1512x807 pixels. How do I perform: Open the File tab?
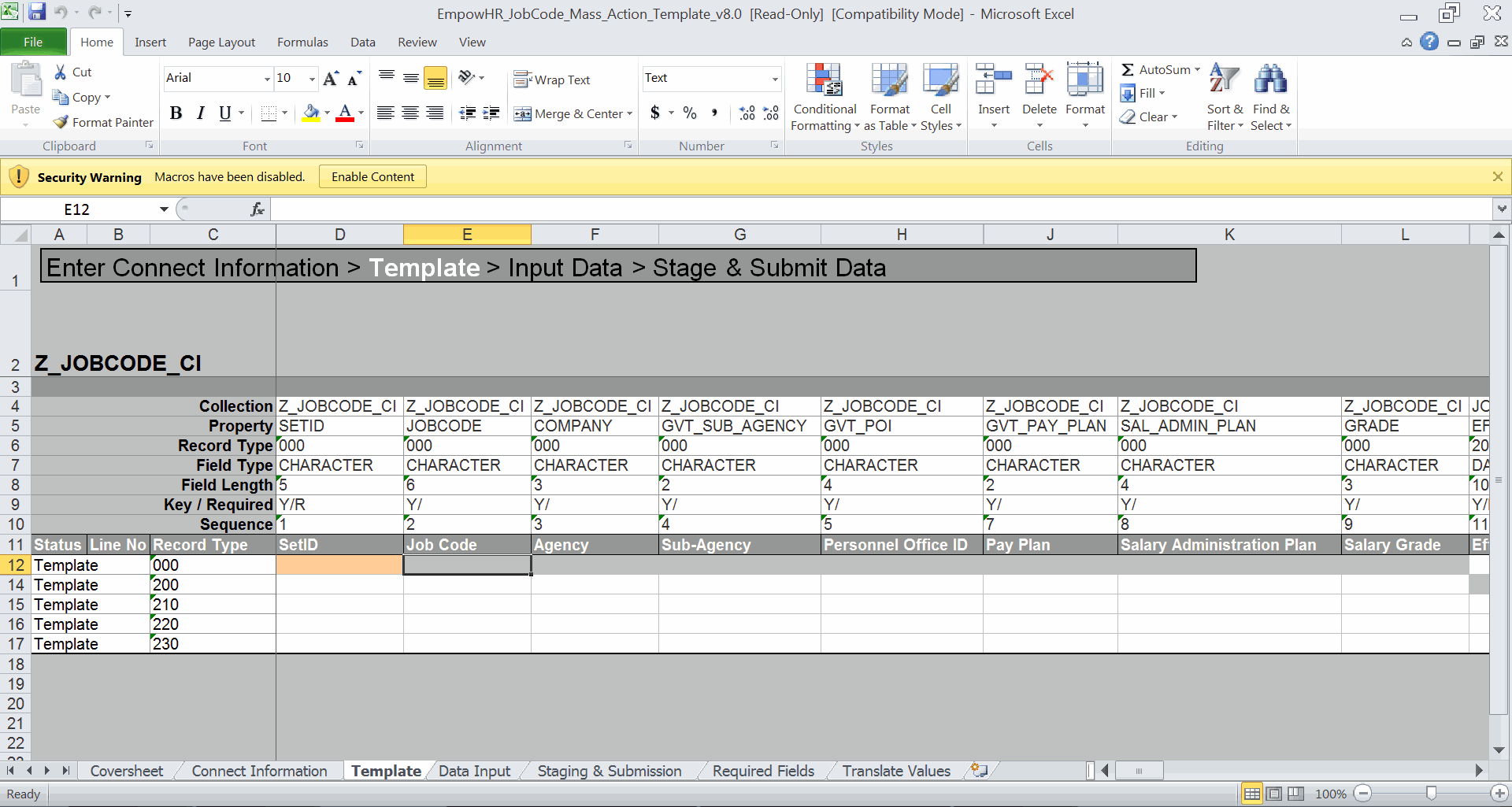33,42
